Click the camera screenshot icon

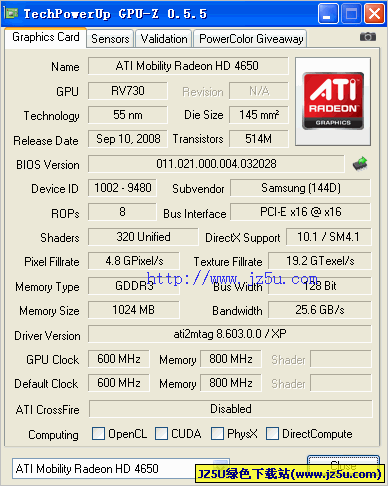(x=368, y=37)
